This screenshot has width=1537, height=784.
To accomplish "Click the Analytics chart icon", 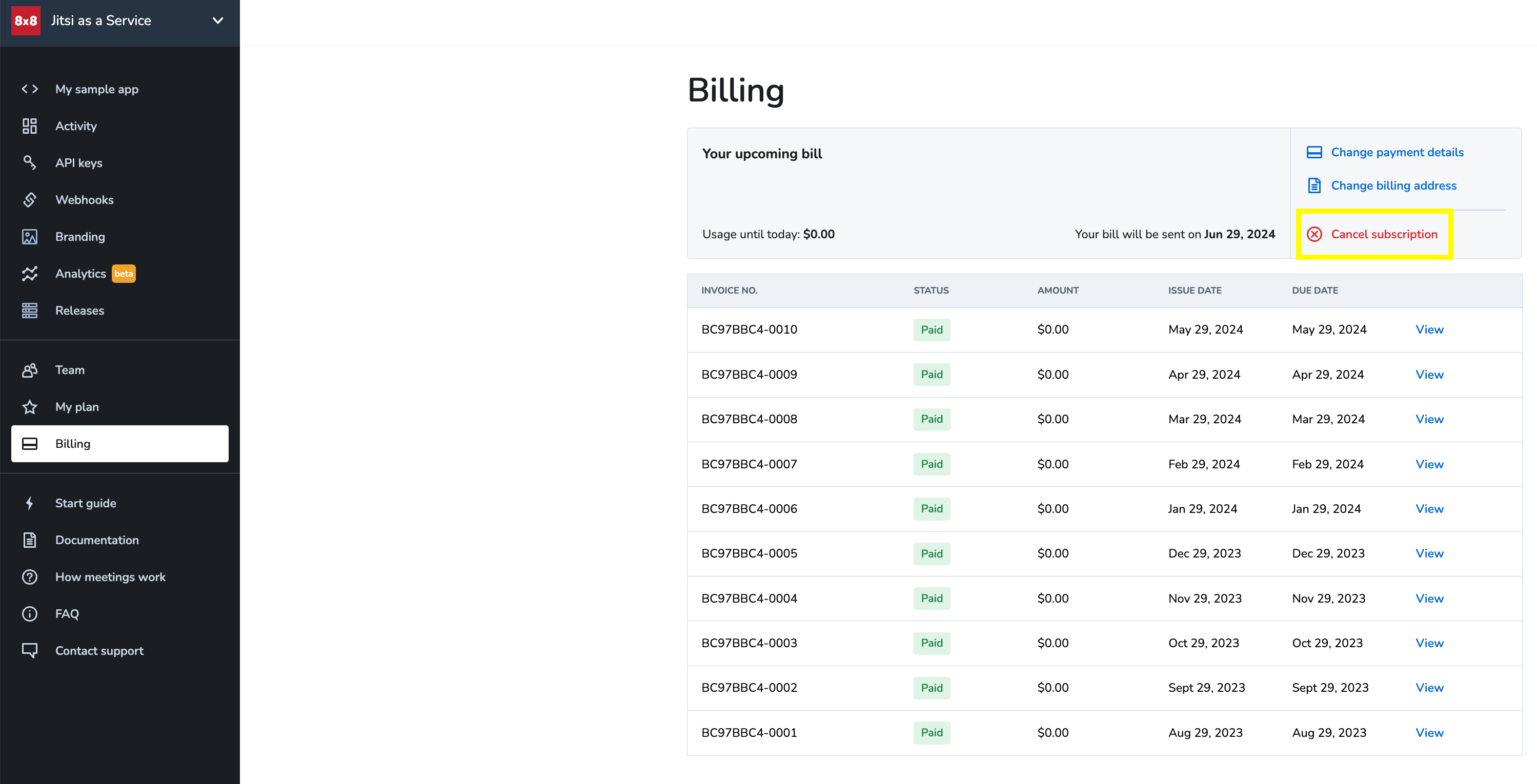I will click(29, 274).
